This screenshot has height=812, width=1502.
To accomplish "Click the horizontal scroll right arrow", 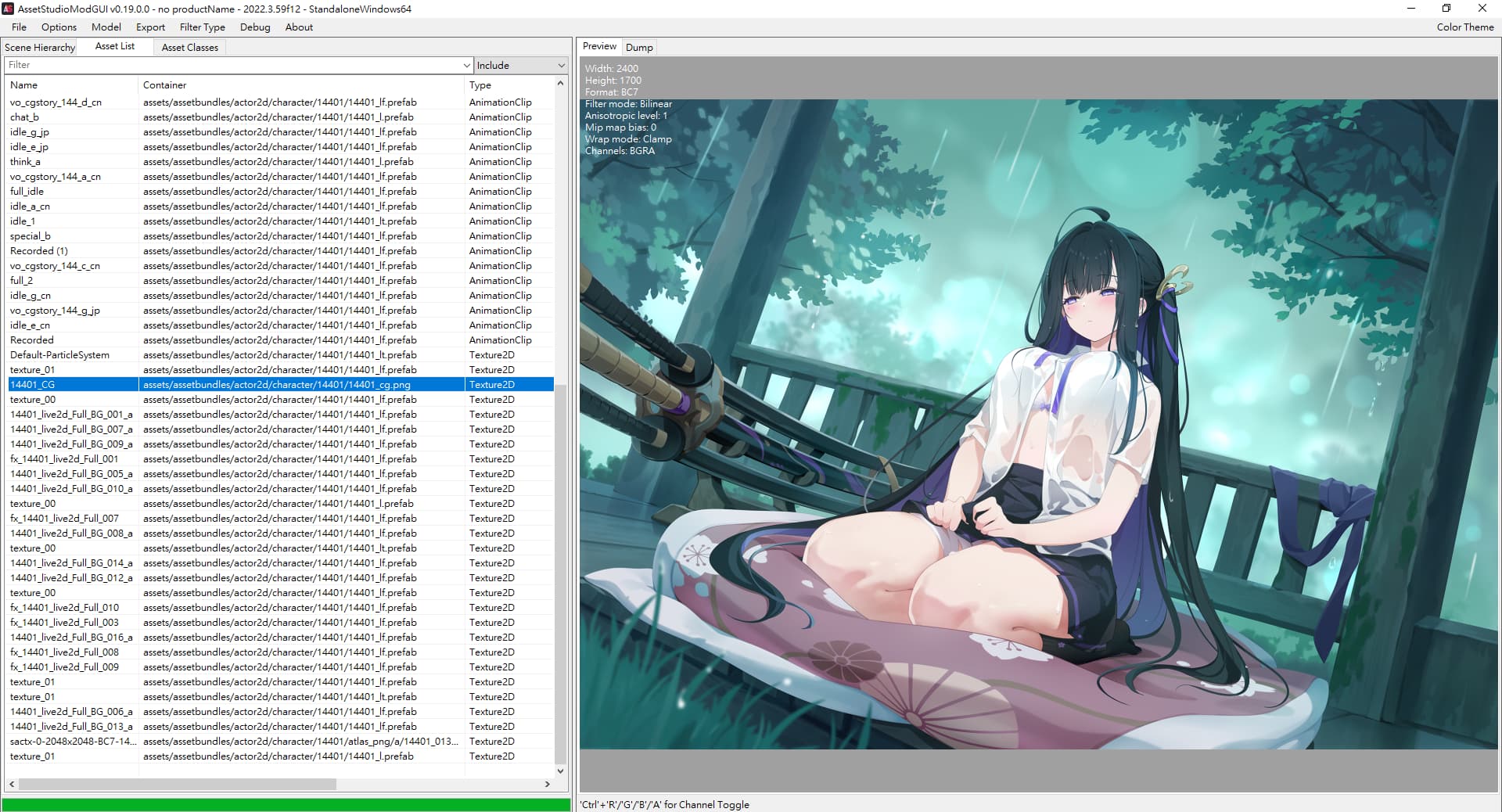I will click(547, 784).
